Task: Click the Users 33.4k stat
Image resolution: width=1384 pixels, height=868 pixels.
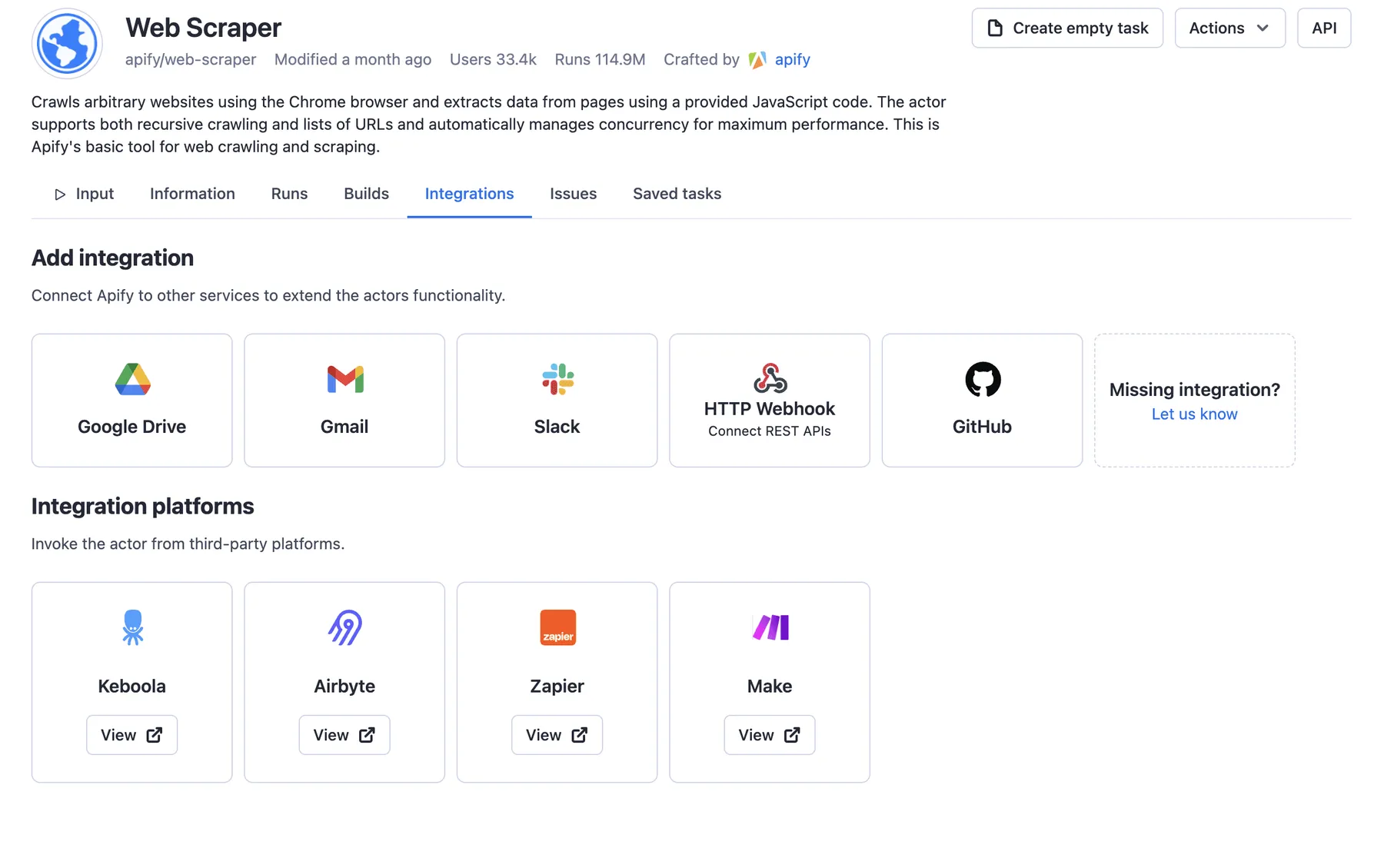Action: coord(493,60)
